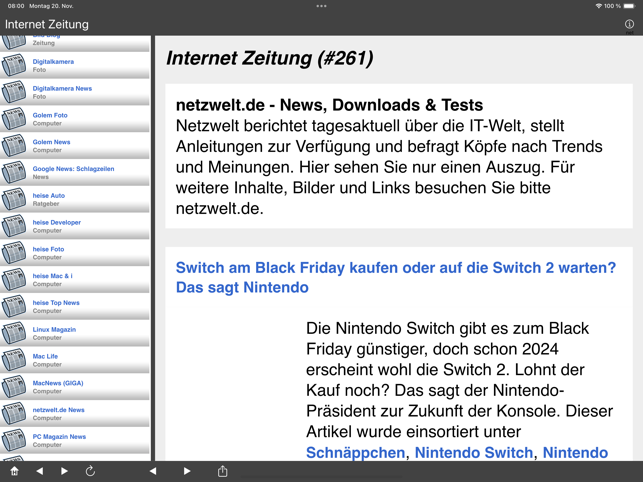This screenshot has width=643, height=482.
Task: Go back in the feed list pane
Action: click(x=39, y=471)
